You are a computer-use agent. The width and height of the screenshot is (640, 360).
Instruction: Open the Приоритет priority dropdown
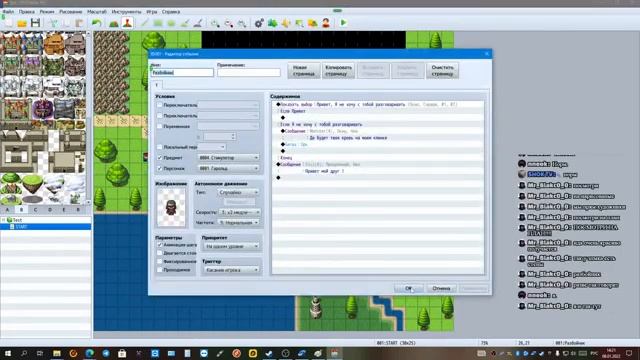click(231, 246)
